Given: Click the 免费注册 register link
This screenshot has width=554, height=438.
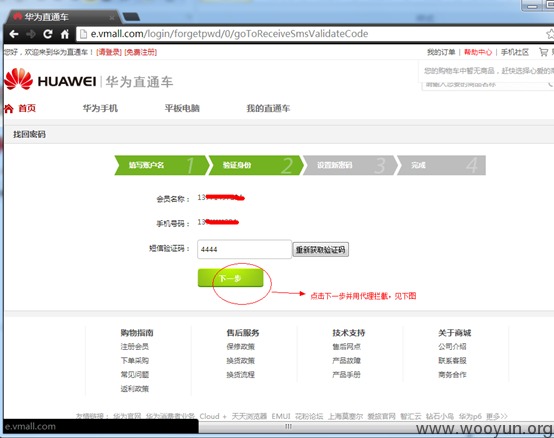Looking at the screenshot, I should [x=141, y=52].
